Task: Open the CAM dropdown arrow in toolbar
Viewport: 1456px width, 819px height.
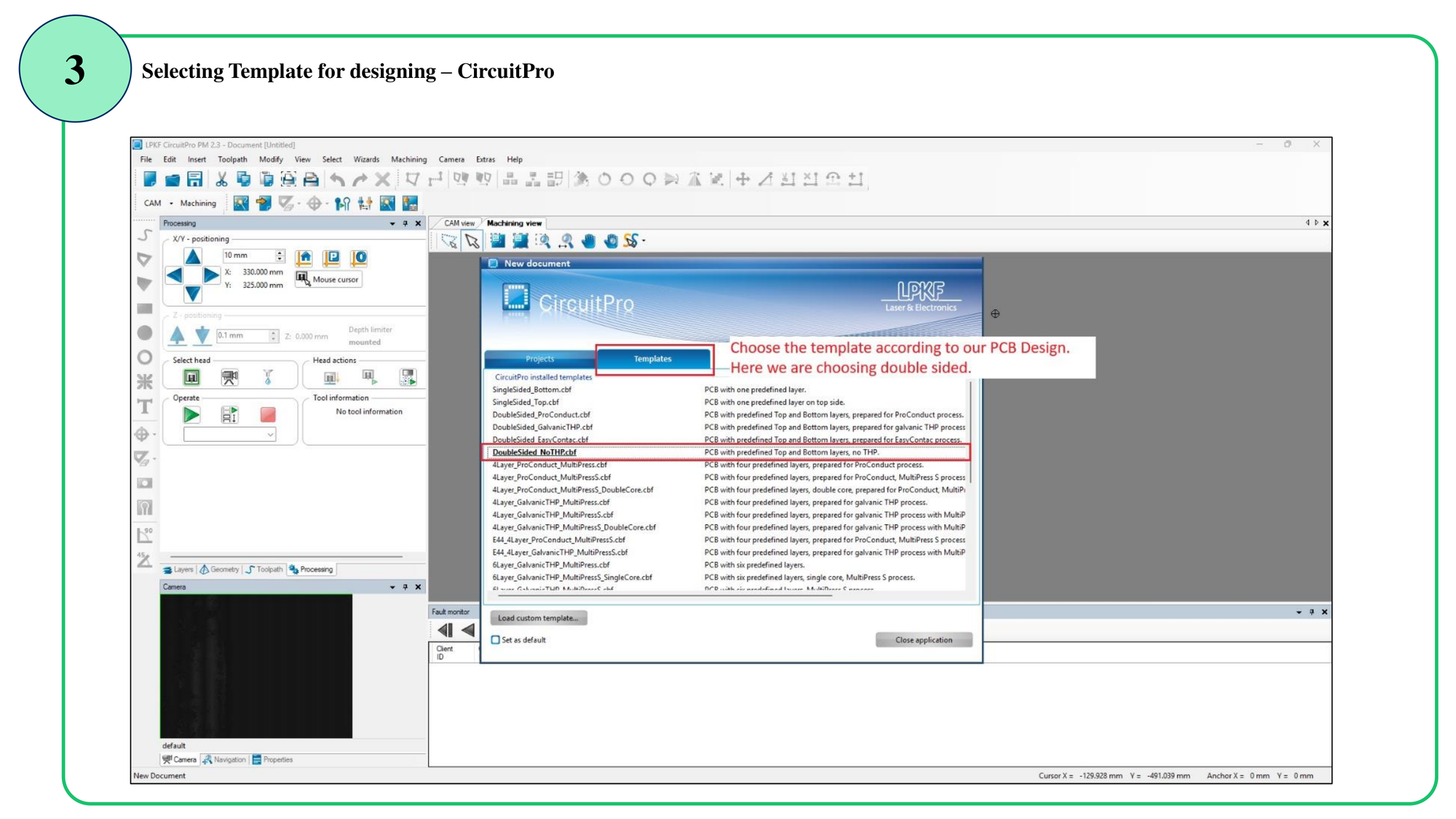Action: [171, 204]
